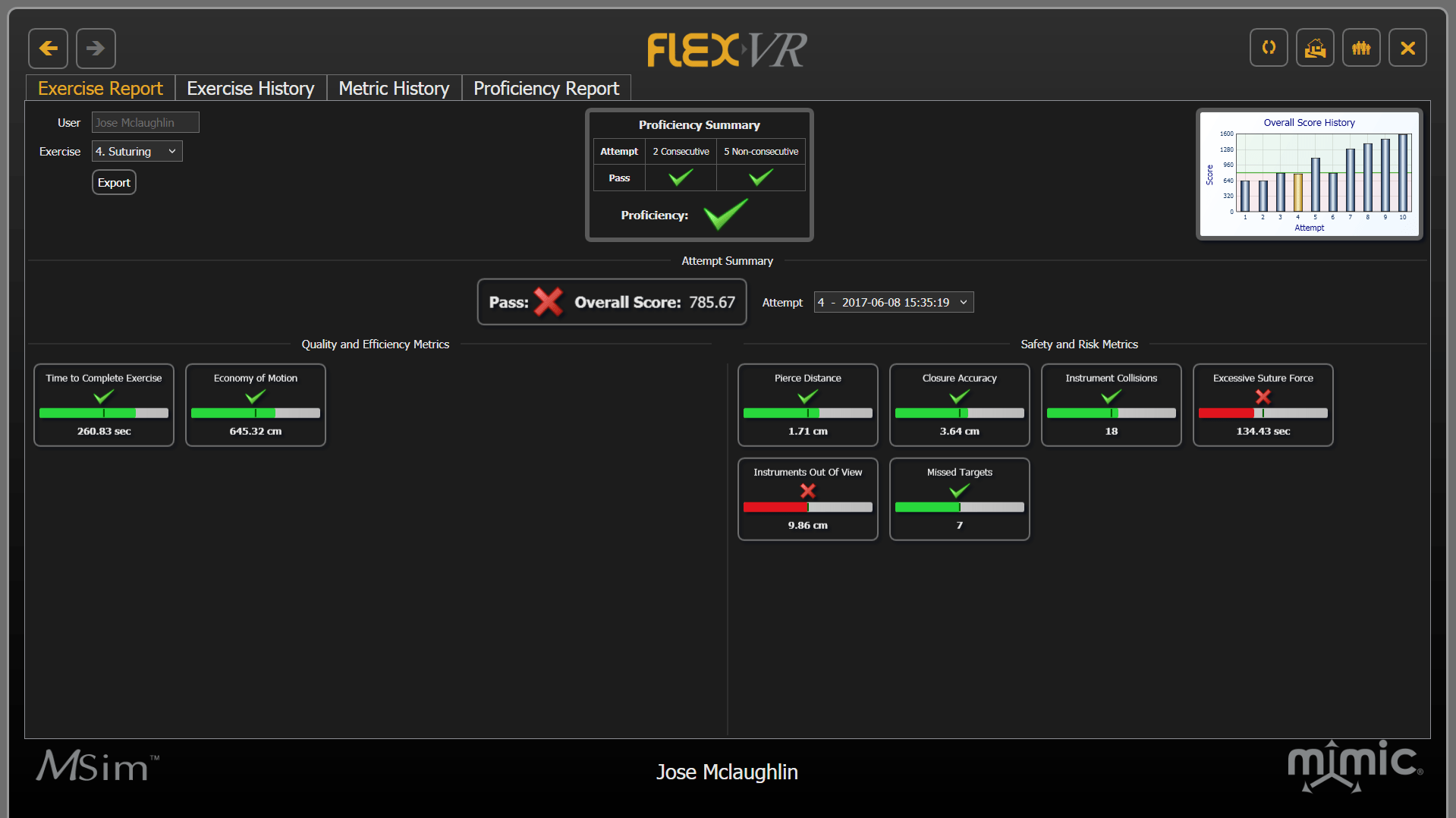Click the Instrument Collisions title
Screen dimensions: 1456x818
1112,378
